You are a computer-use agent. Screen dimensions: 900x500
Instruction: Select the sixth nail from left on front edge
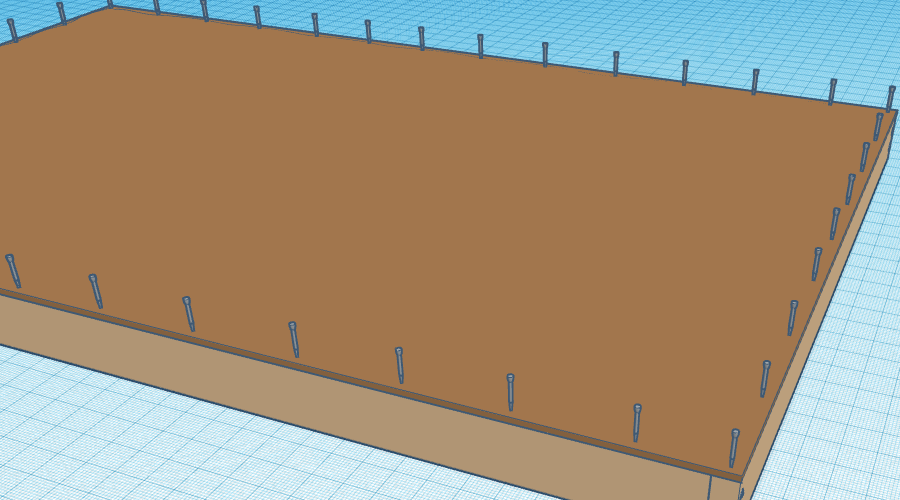[510, 392]
